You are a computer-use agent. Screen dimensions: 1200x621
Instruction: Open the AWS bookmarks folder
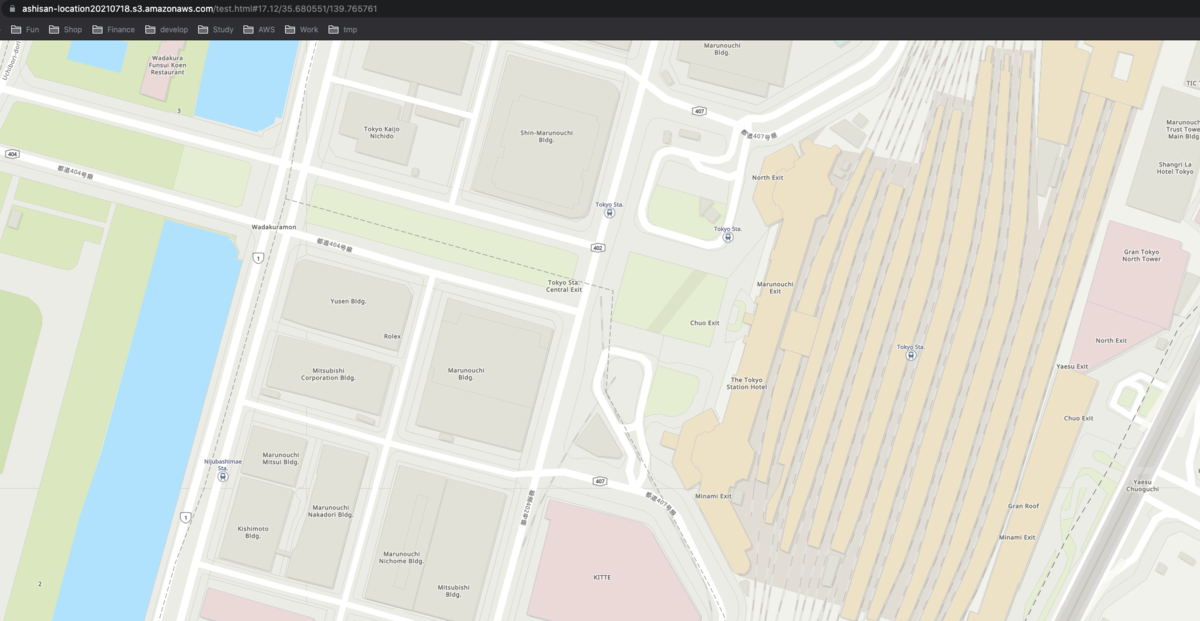(259, 29)
